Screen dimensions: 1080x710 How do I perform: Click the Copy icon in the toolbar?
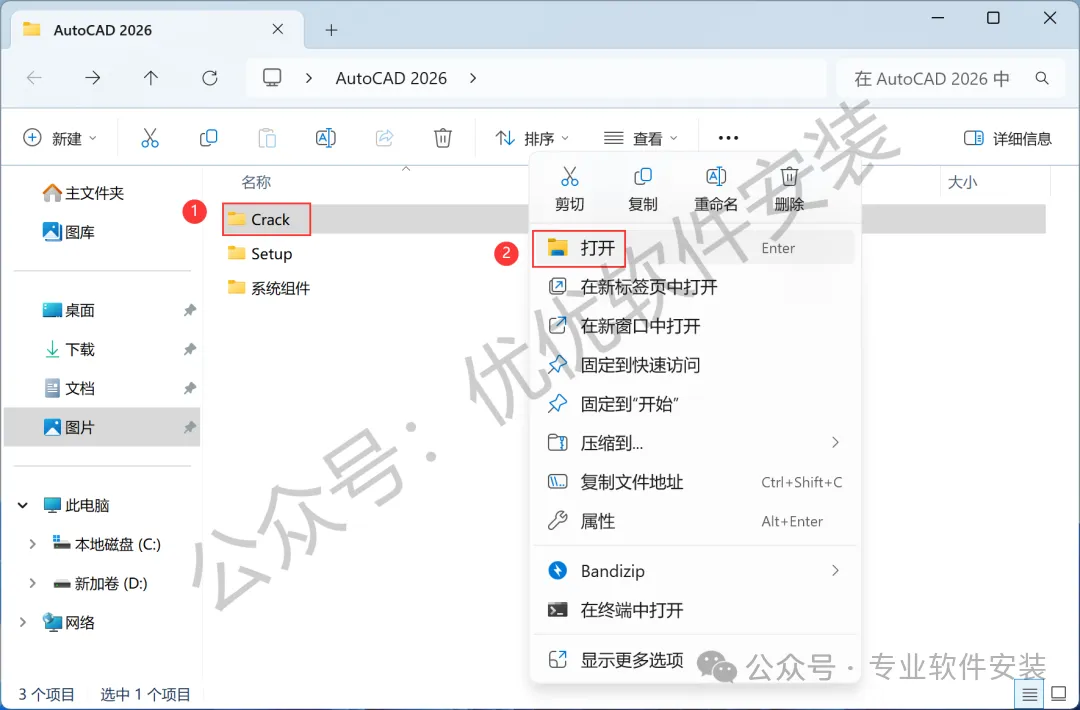(208, 138)
